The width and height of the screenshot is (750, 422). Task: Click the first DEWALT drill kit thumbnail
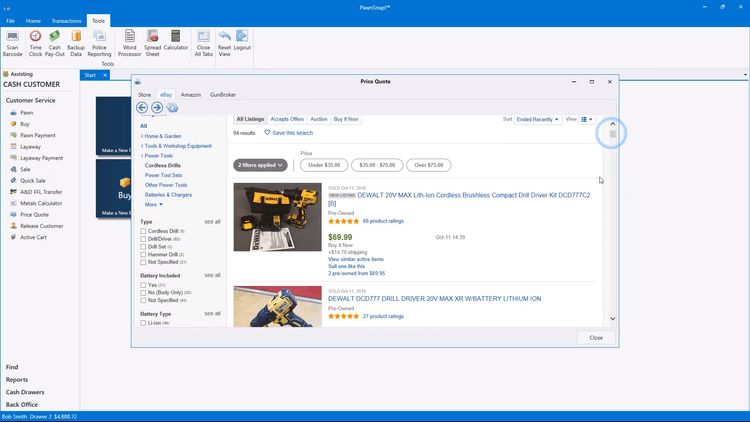click(x=277, y=217)
